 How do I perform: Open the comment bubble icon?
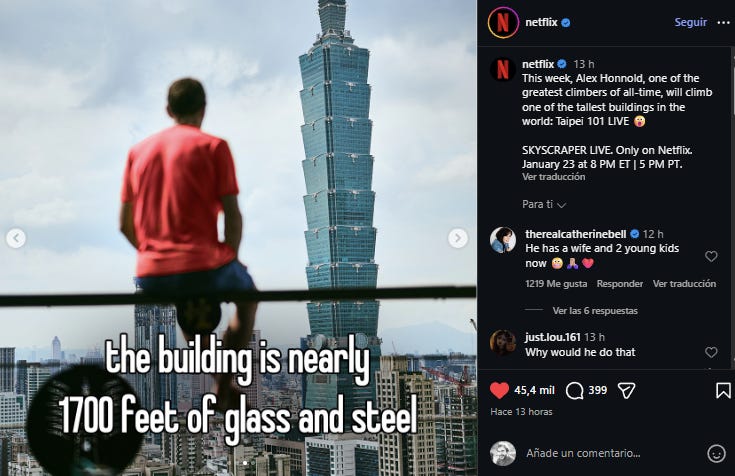(574, 390)
